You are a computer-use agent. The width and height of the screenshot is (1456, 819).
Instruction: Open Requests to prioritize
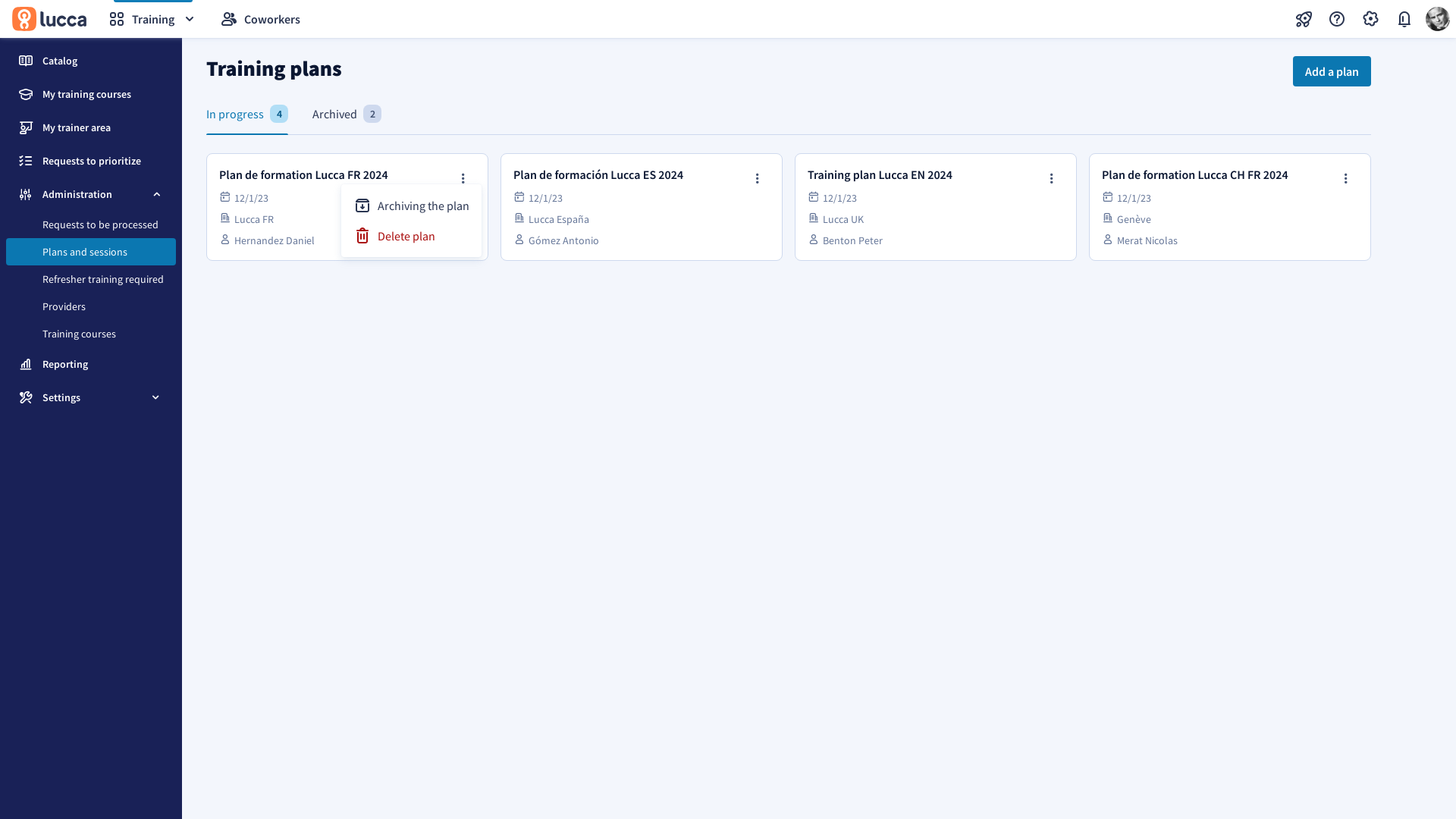[91, 161]
